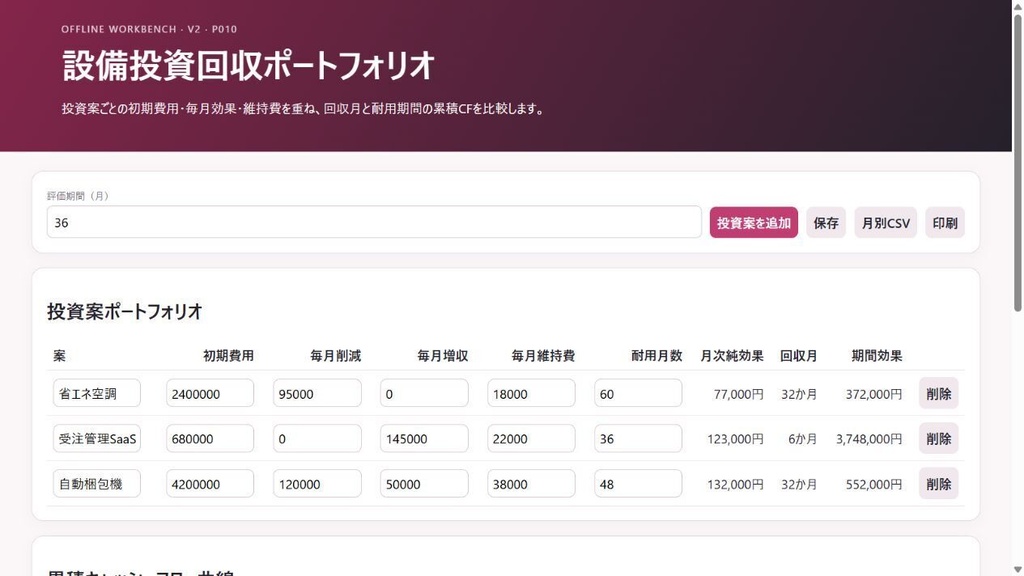Edit the 受注管理SaaS name field
Image resolution: width=1024 pixels, height=576 pixels.
(x=97, y=439)
